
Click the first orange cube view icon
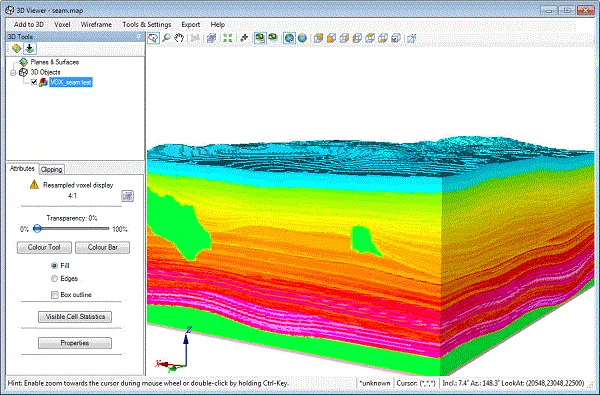(318, 38)
